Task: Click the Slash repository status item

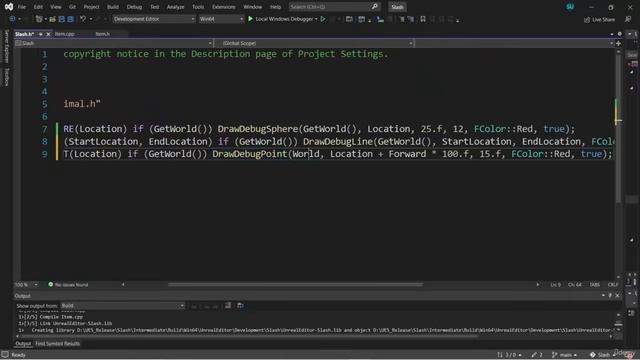Action: (x=602, y=355)
